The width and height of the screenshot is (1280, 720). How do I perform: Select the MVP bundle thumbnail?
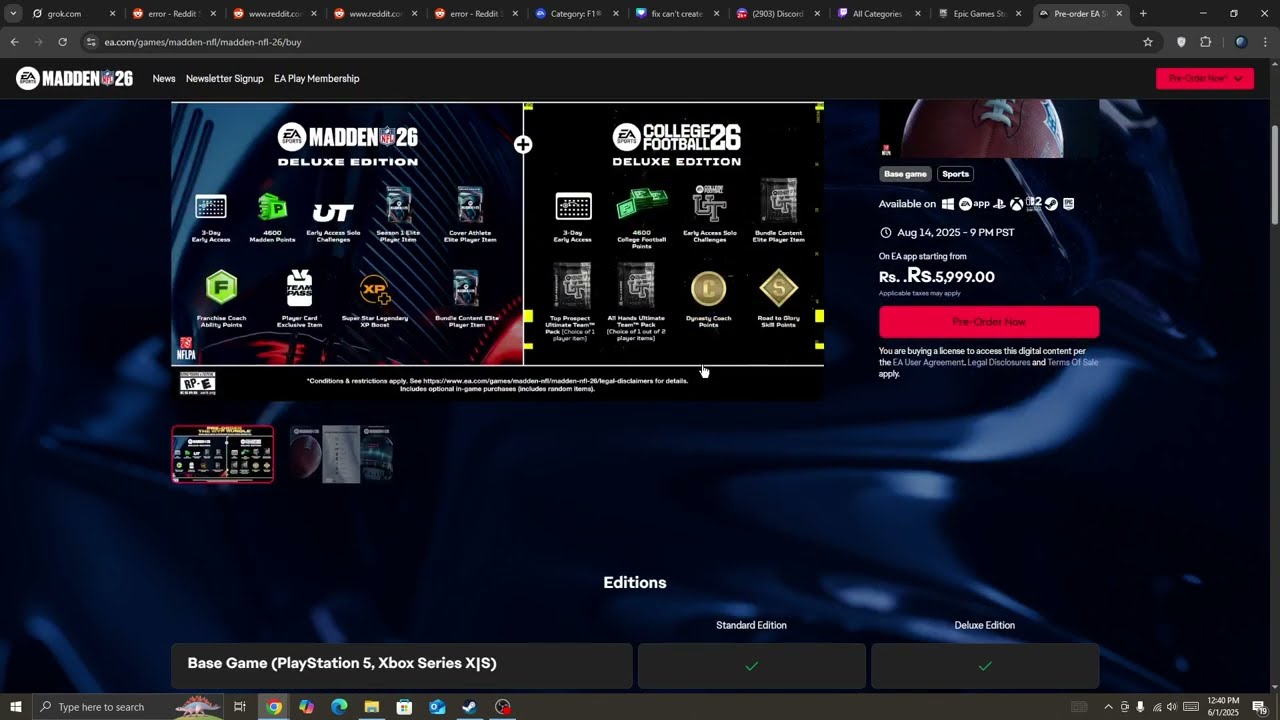pos(222,454)
